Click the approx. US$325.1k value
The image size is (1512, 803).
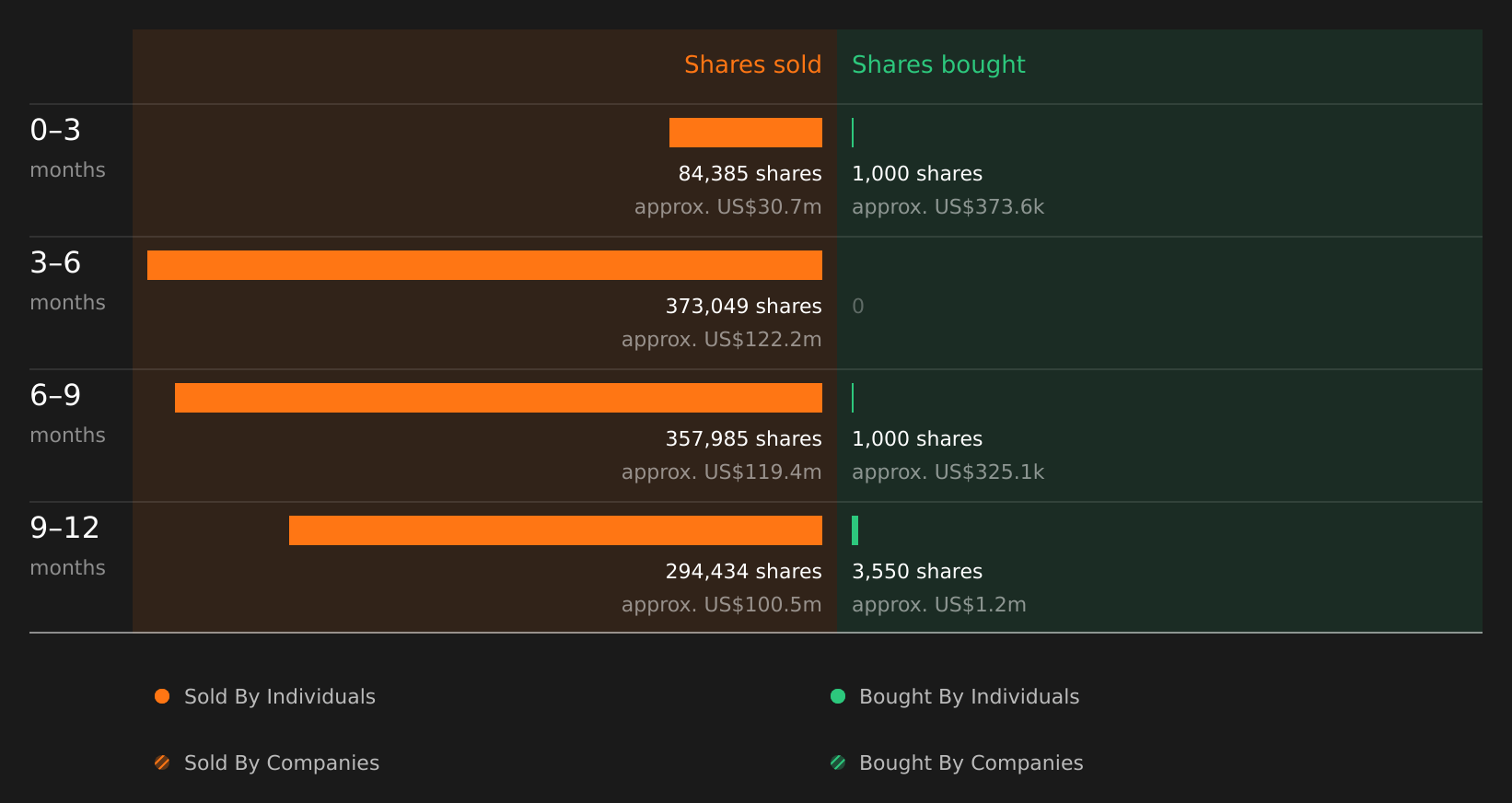[x=948, y=472]
